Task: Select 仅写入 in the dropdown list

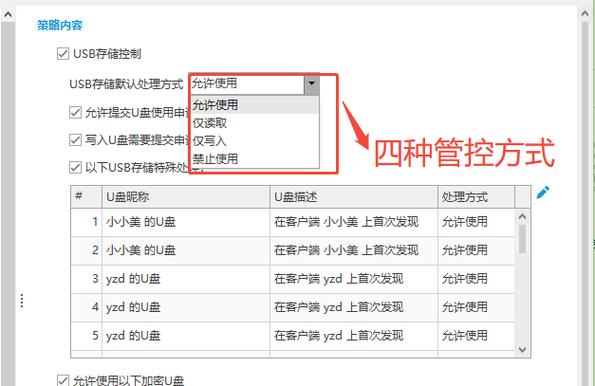Action: (x=254, y=141)
